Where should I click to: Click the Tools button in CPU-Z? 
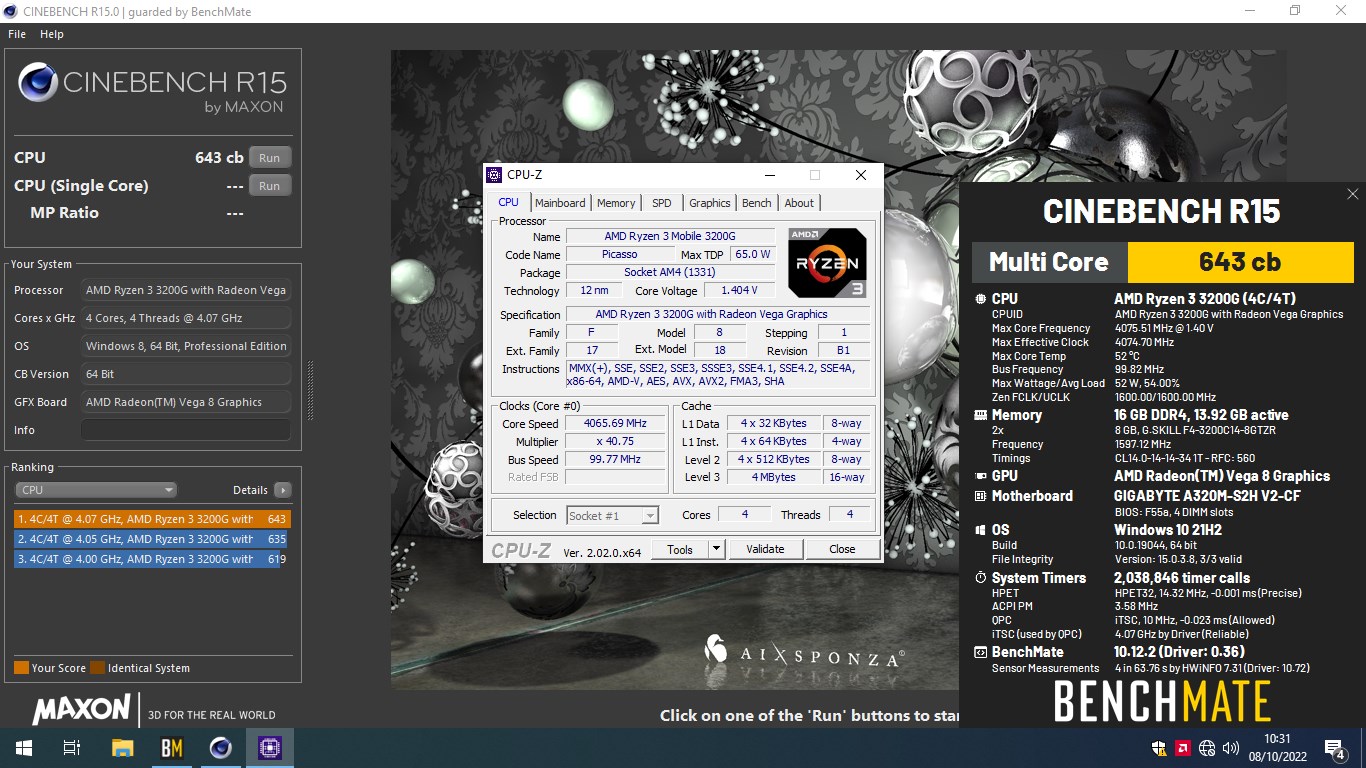[680, 549]
